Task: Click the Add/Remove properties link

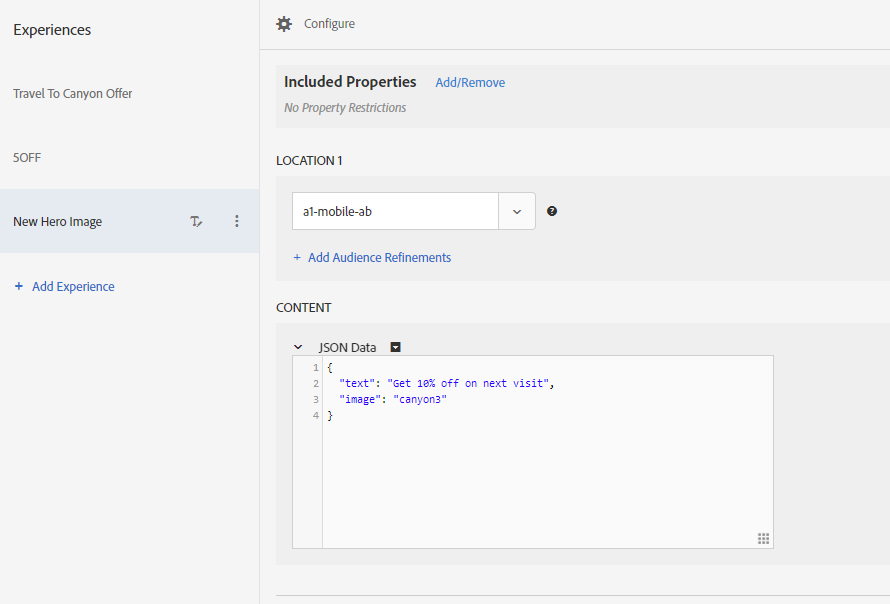Action: 470,83
